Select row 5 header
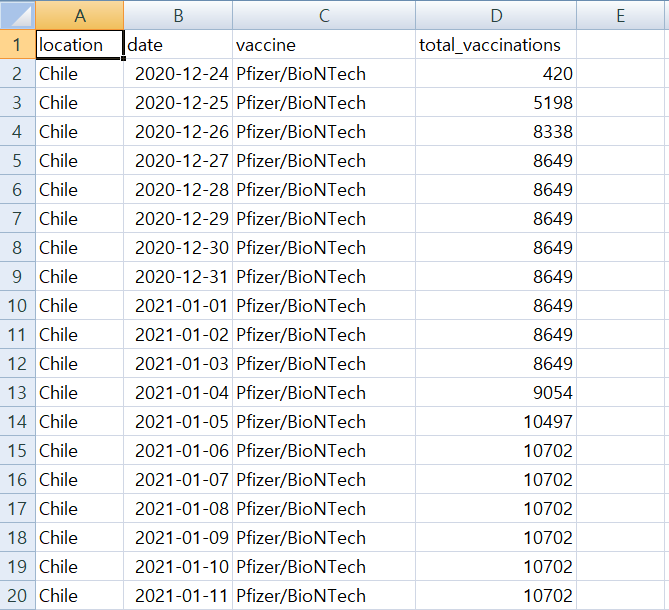The height and width of the screenshot is (610, 669). point(17,160)
